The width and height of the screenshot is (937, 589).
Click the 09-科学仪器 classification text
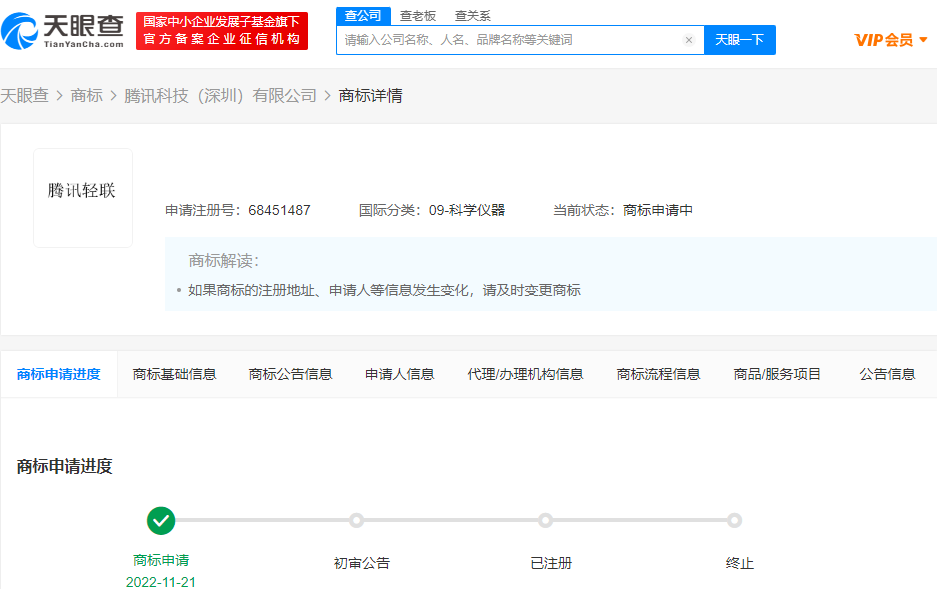467,210
